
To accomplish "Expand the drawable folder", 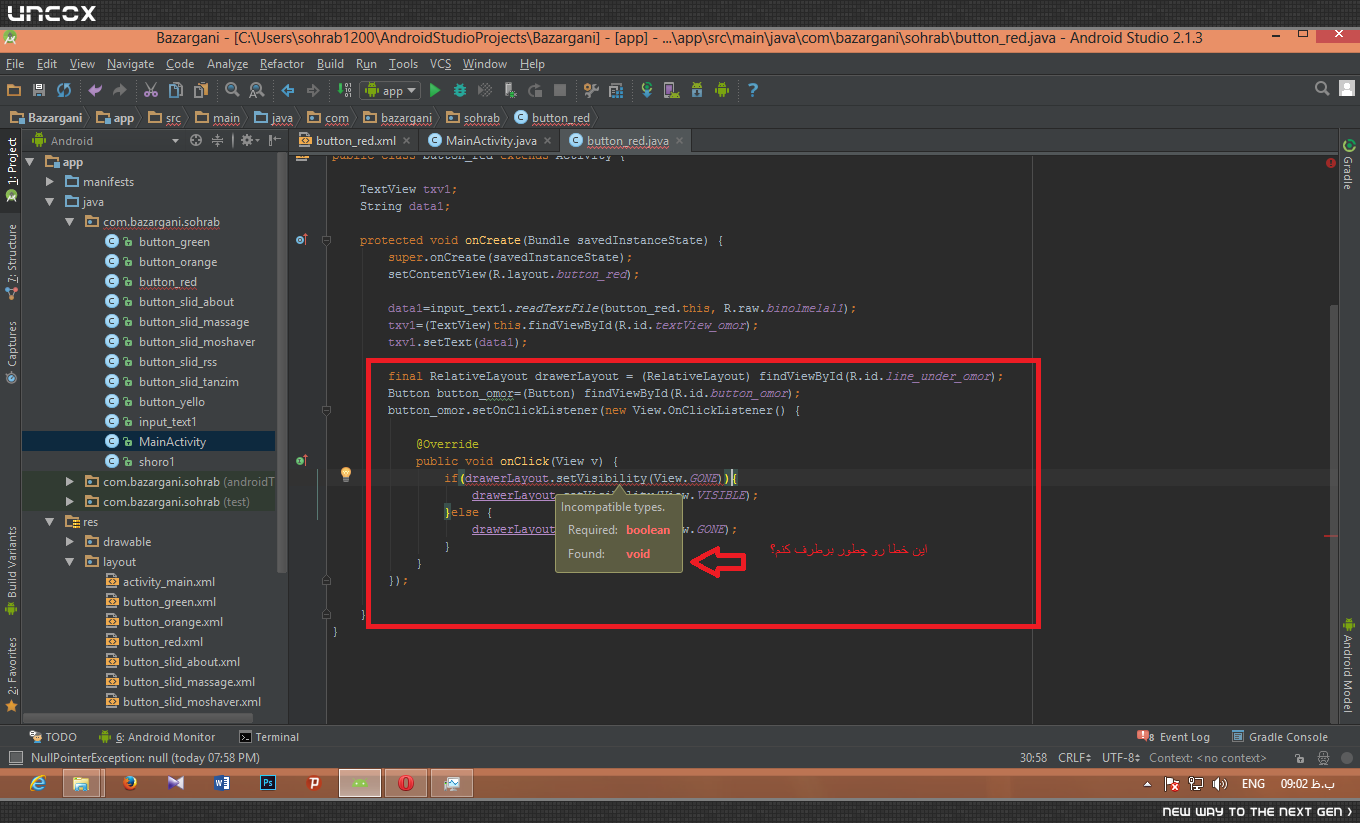I will pyautogui.click(x=70, y=542).
